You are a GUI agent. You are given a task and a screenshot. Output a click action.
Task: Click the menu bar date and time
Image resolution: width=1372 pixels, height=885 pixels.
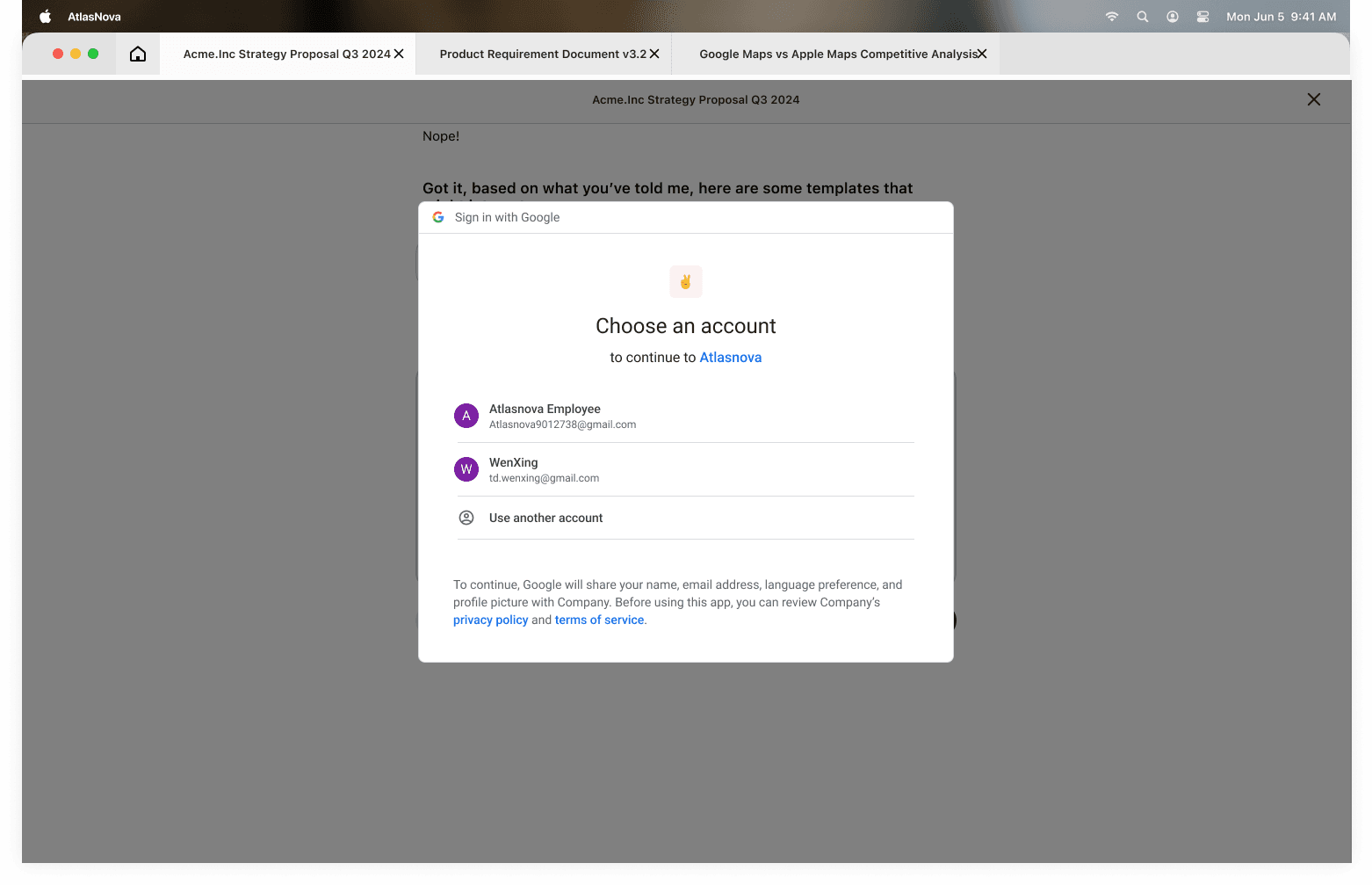click(1282, 17)
